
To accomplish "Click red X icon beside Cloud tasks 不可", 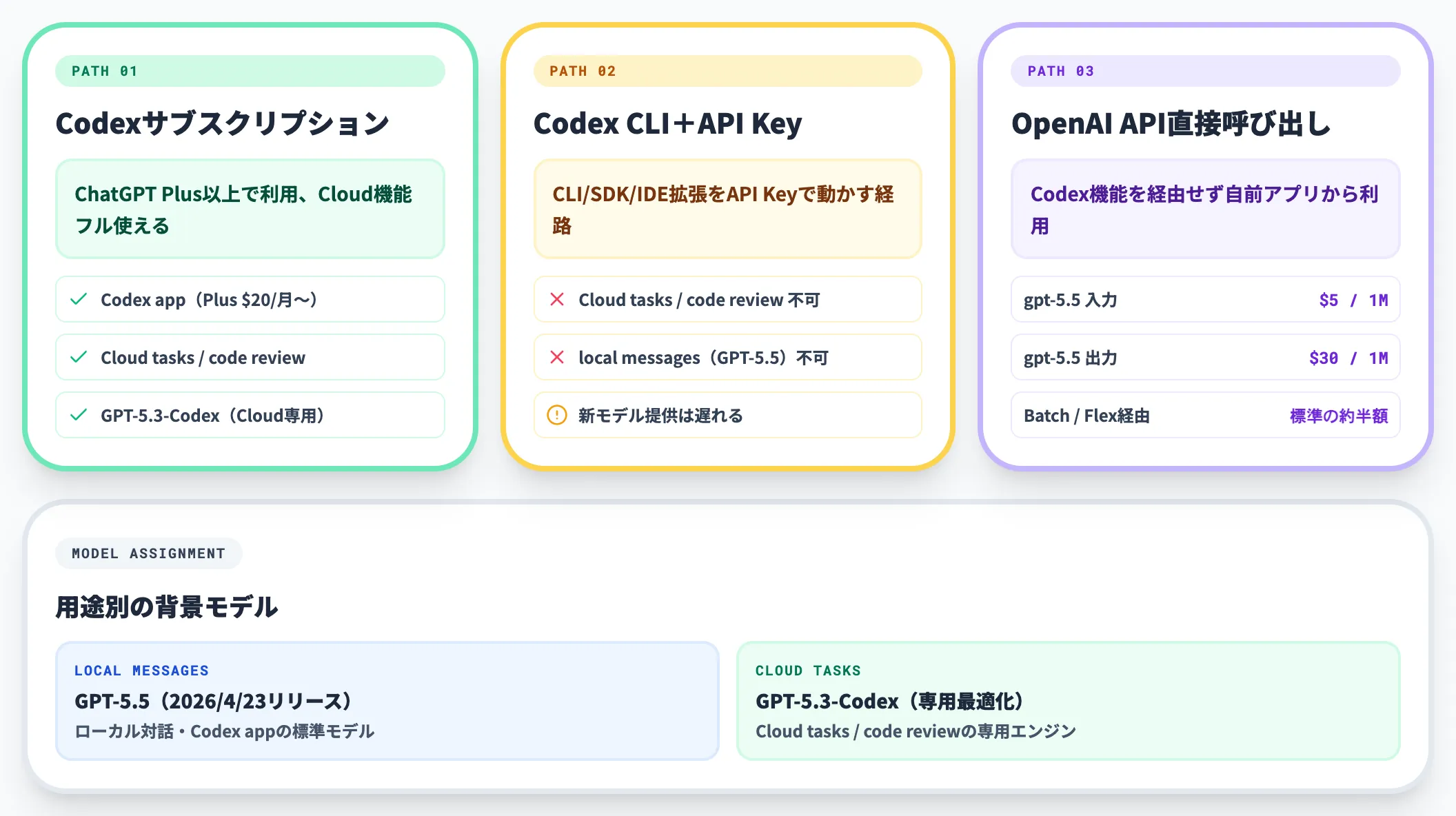I will [557, 299].
